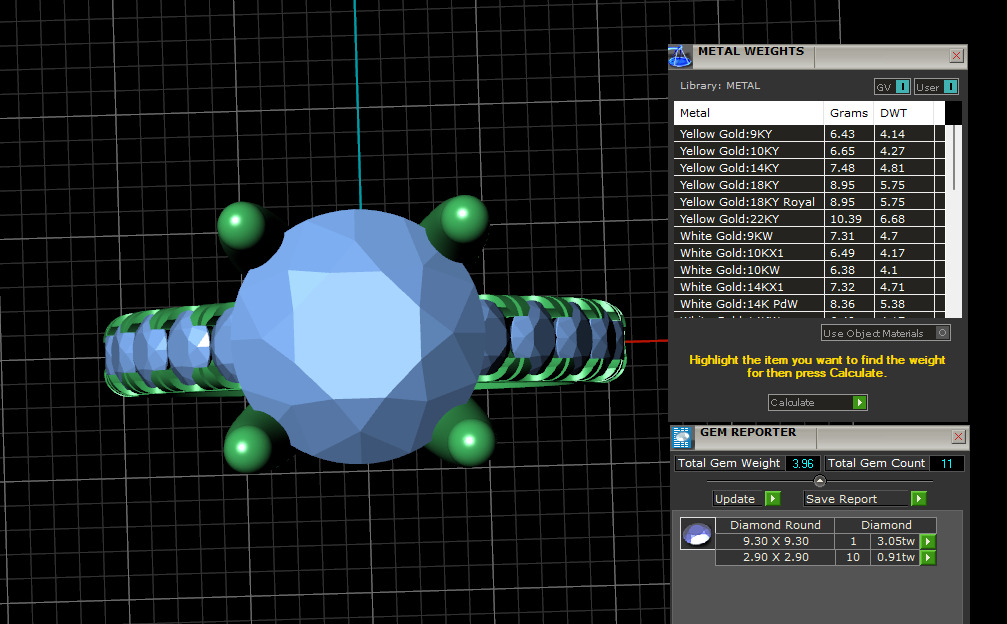
Task: Close the Metal Weights panel
Action: [956, 56]
